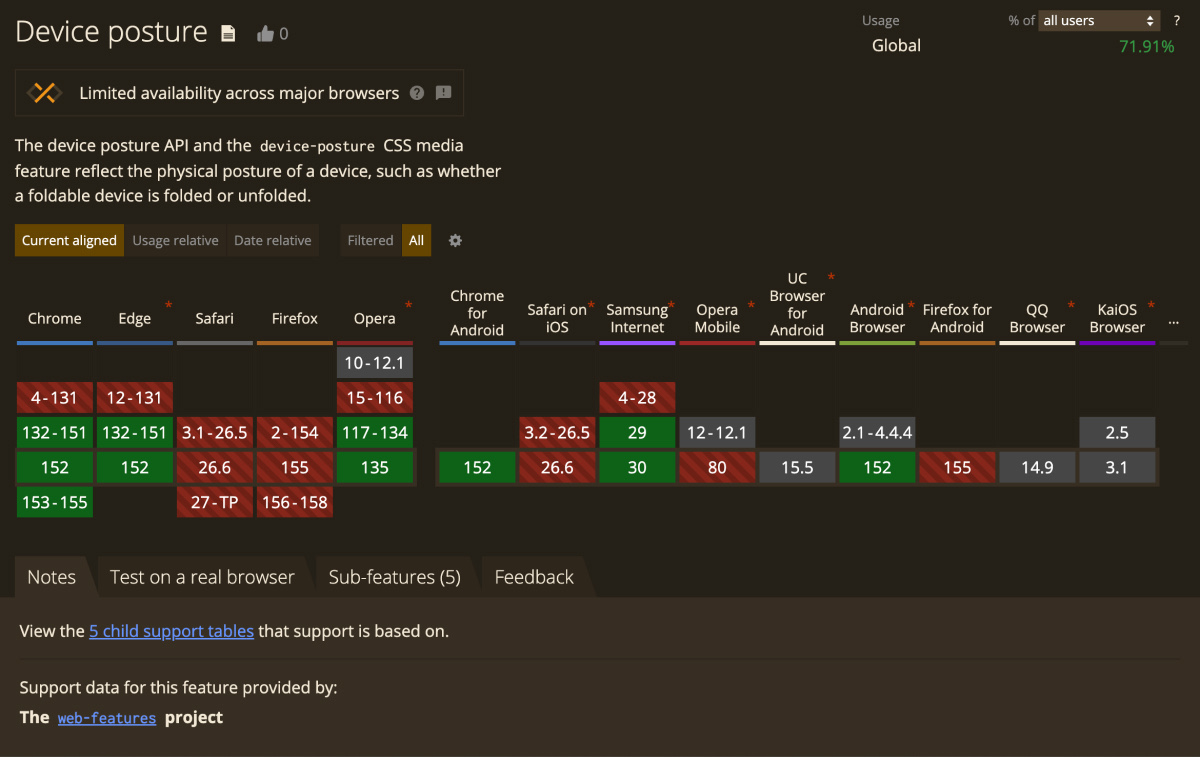
Task: Select Current aligned view mode
Action: coord(69,240)
